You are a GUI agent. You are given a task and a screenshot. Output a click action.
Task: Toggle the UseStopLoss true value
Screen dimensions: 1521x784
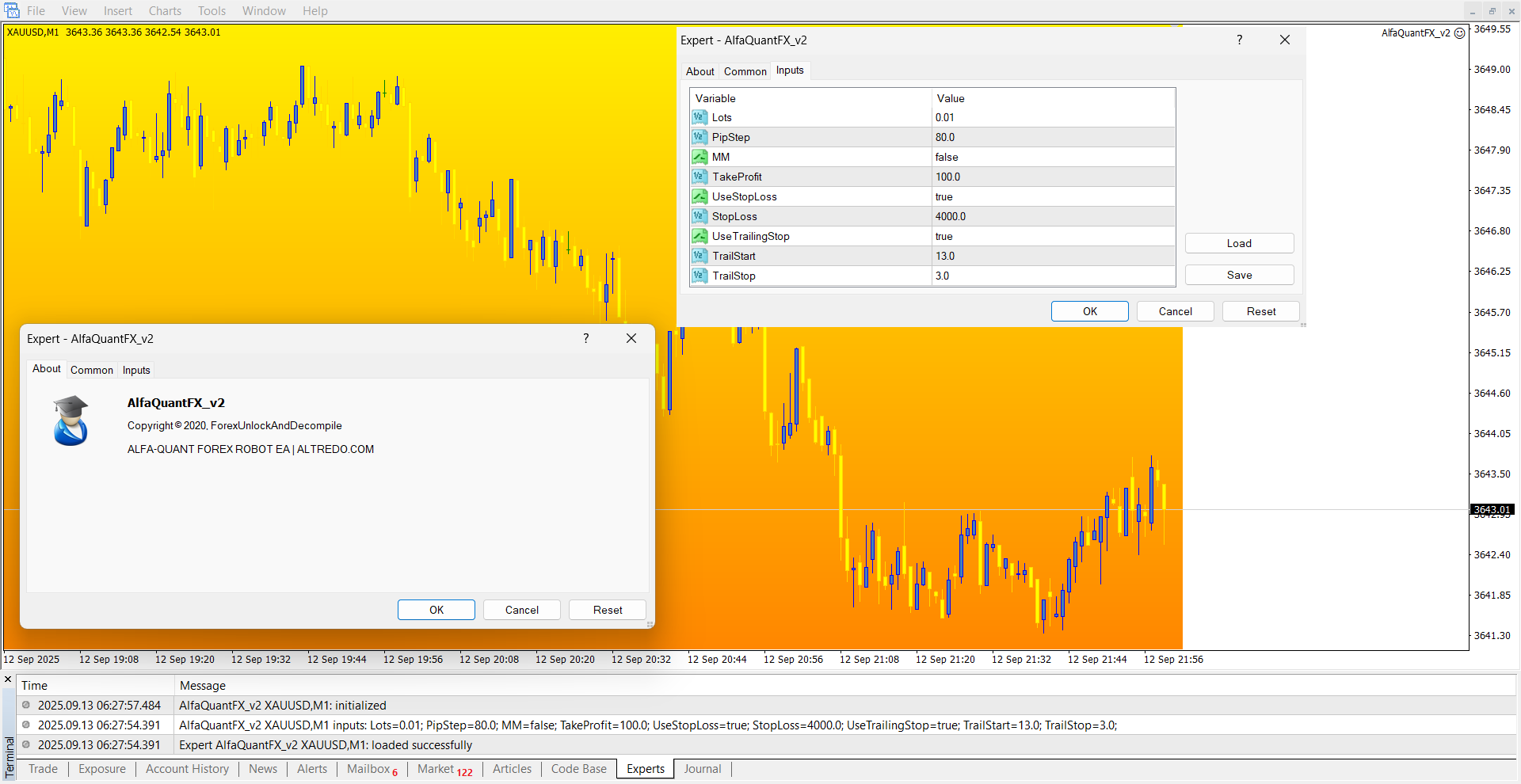(944, 196)
